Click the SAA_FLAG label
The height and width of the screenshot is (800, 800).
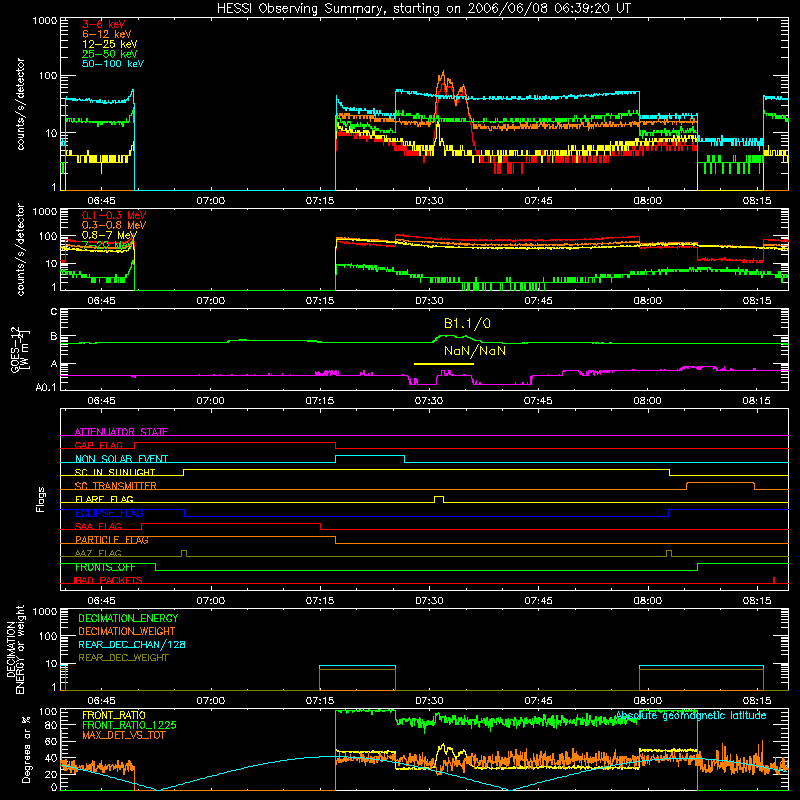(x=98, y=526)
